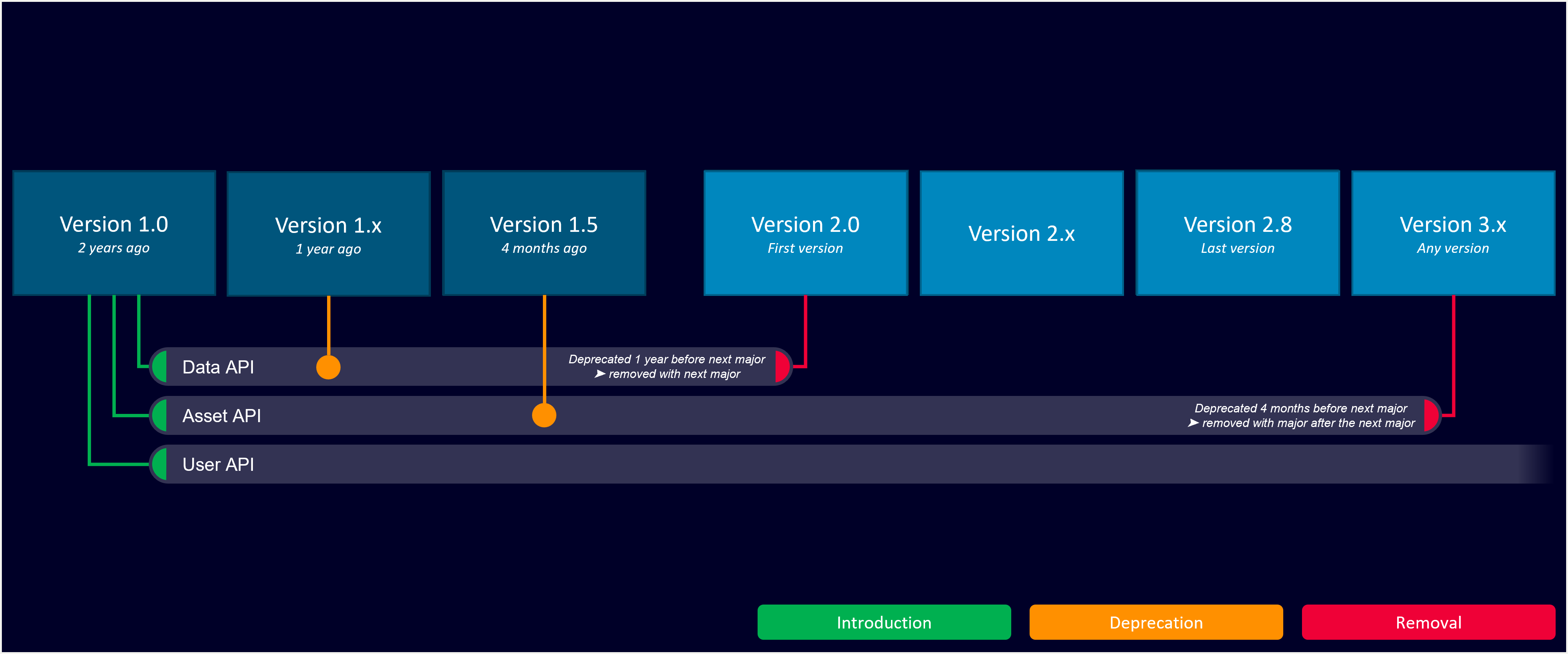Image resolution: width=1568 pixels, height=654 pixels.
Task: Click the "2 years ago" caption
Action: coord(114,248)
